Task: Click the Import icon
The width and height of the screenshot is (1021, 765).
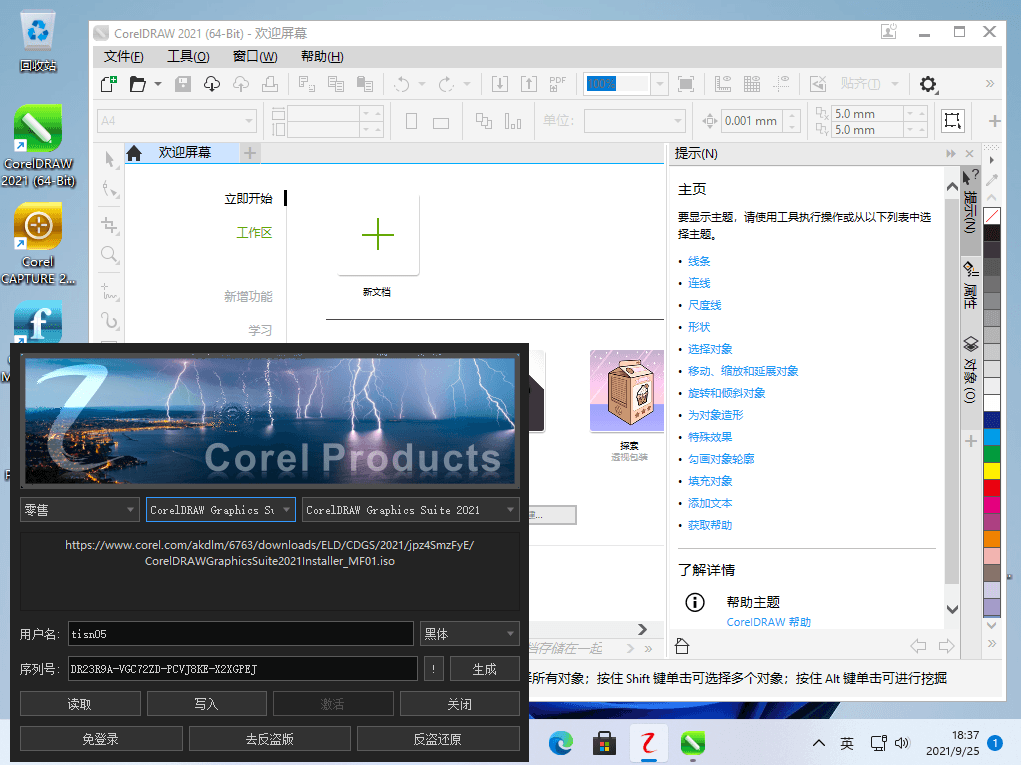Action: coord(499,84)
